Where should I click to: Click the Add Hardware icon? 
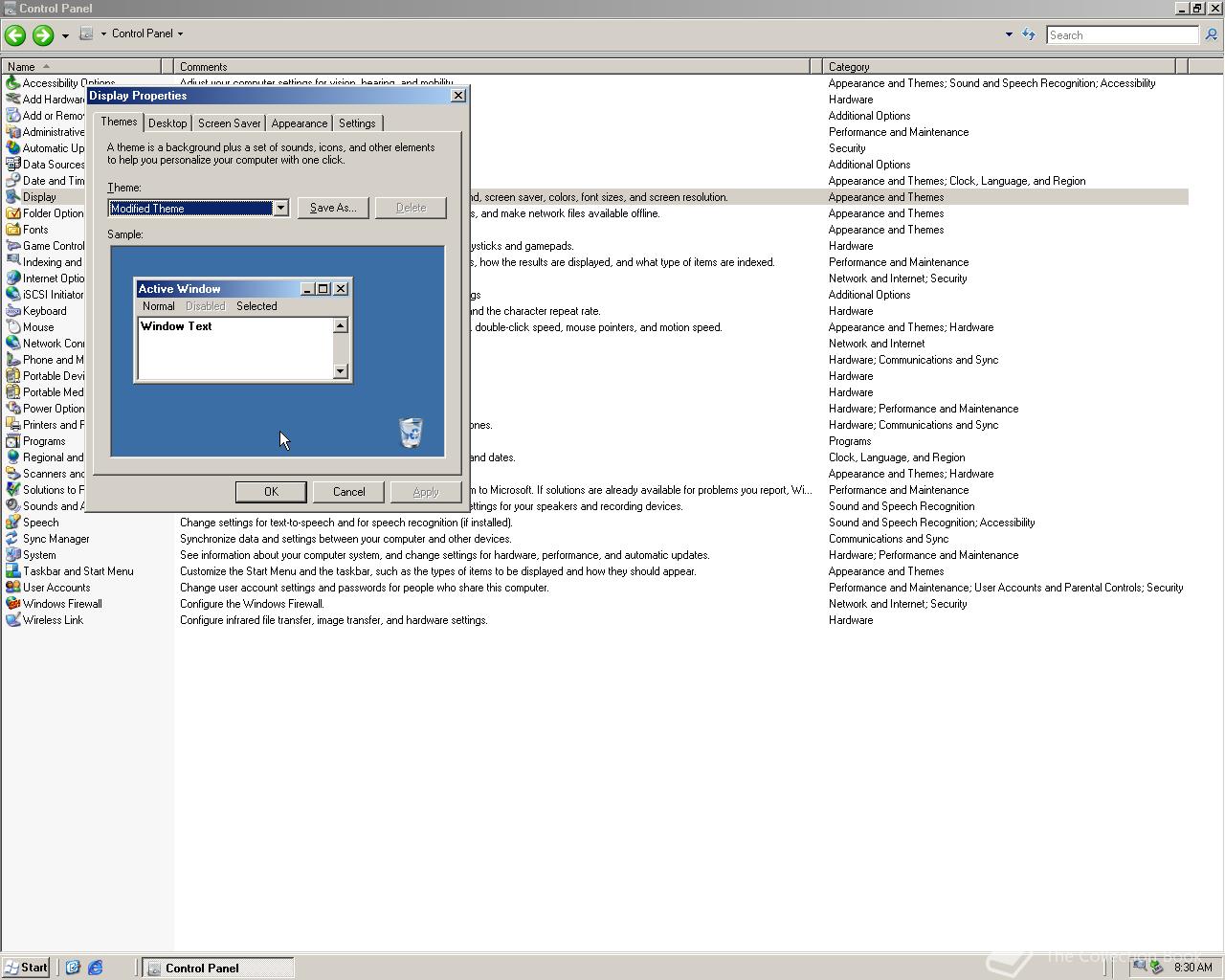tap(12, 100)
